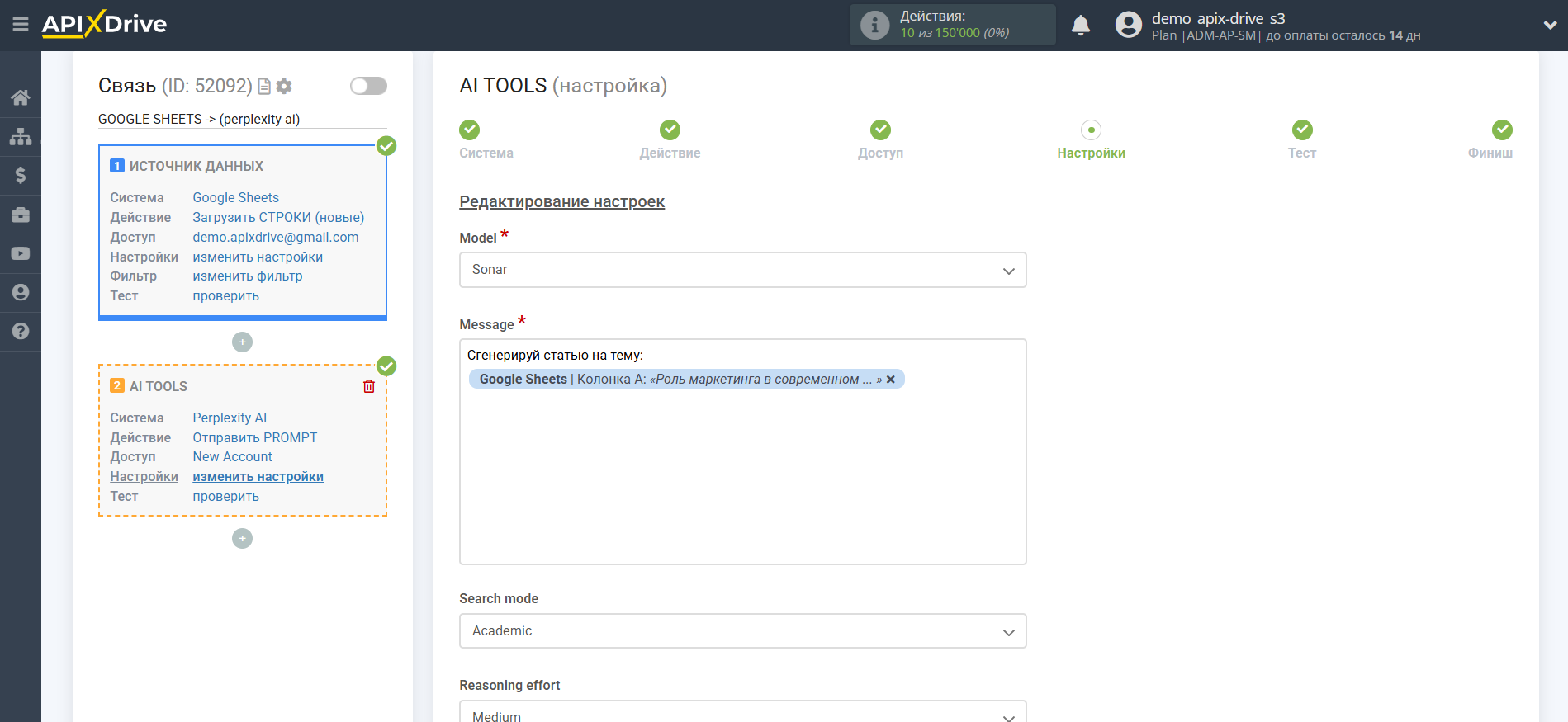Add a step between source and AI TOOLS
Image resolution: width=1568 pixels, height=722 pixels.
click(x=242, y=342)
